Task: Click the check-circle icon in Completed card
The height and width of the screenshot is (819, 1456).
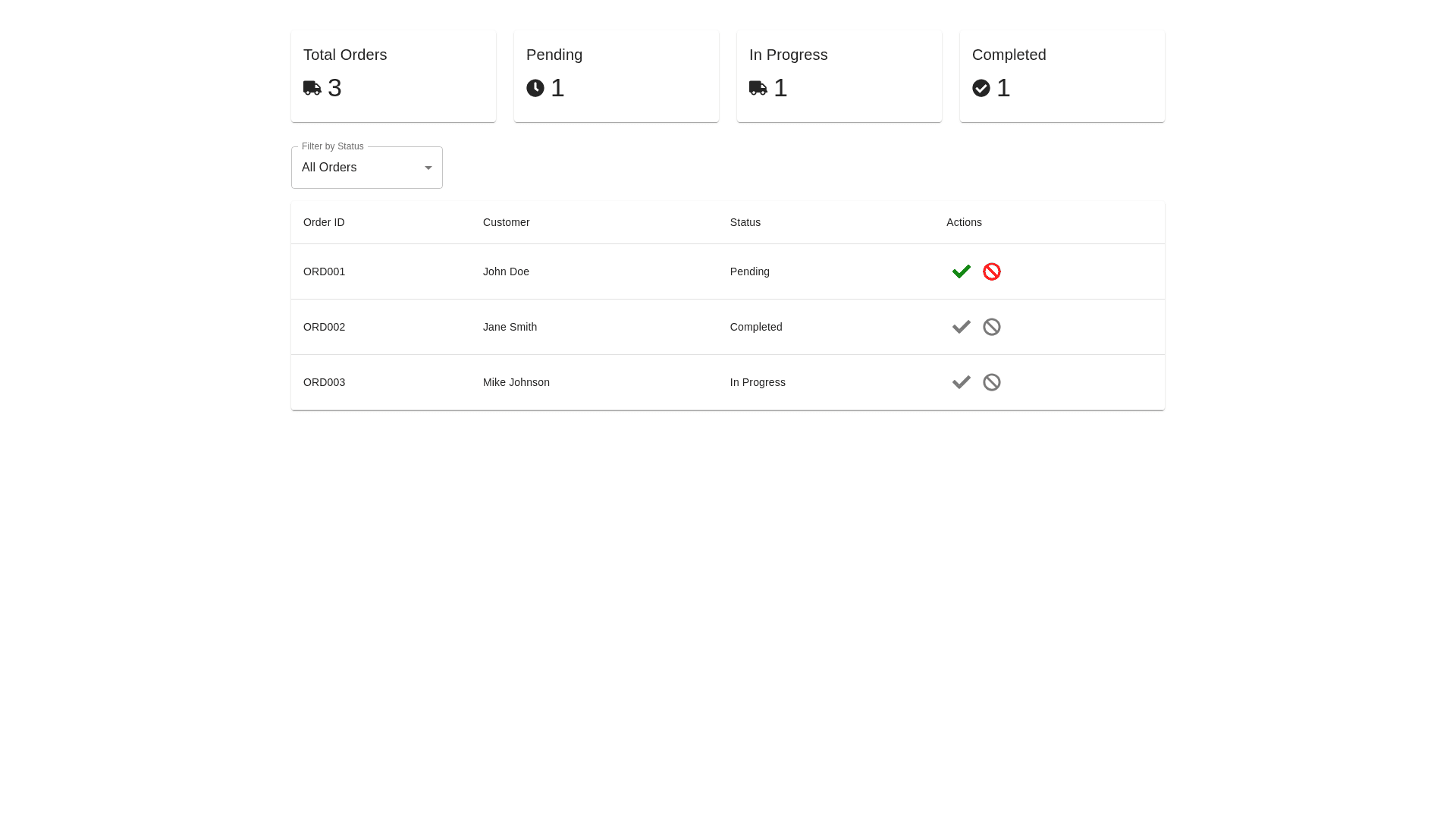Action: (x=981, y=88)
